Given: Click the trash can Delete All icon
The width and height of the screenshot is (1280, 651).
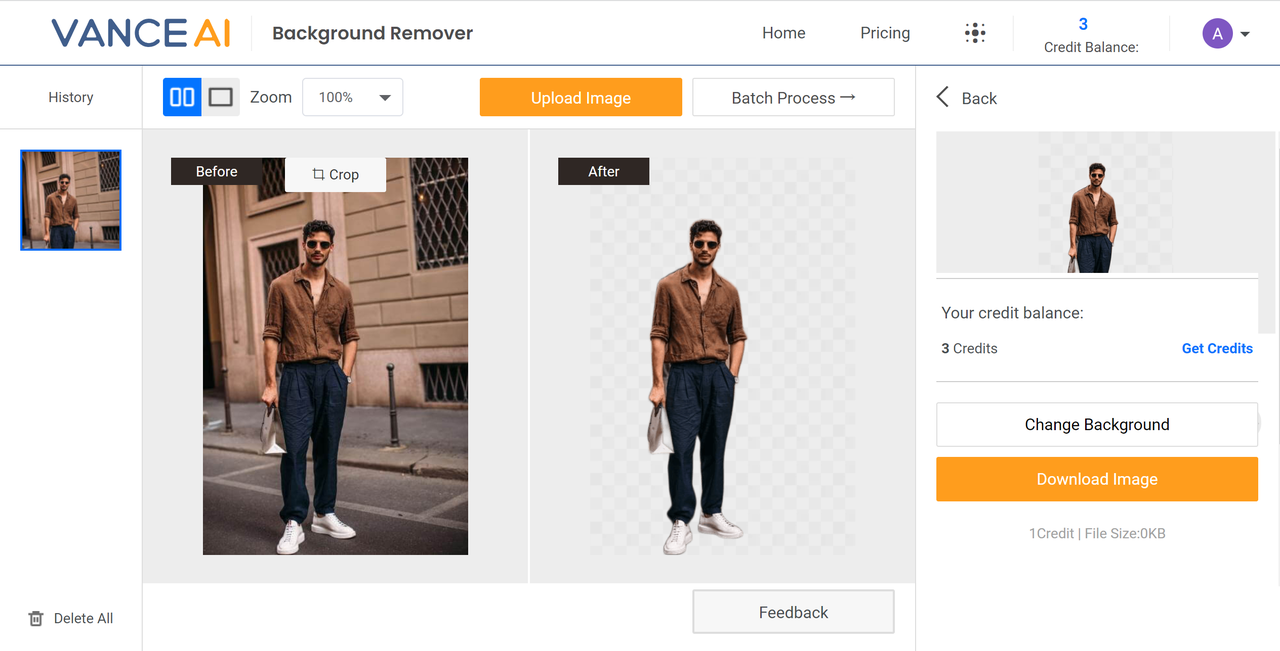Looking at the screenshot, I should pos(36,618).
